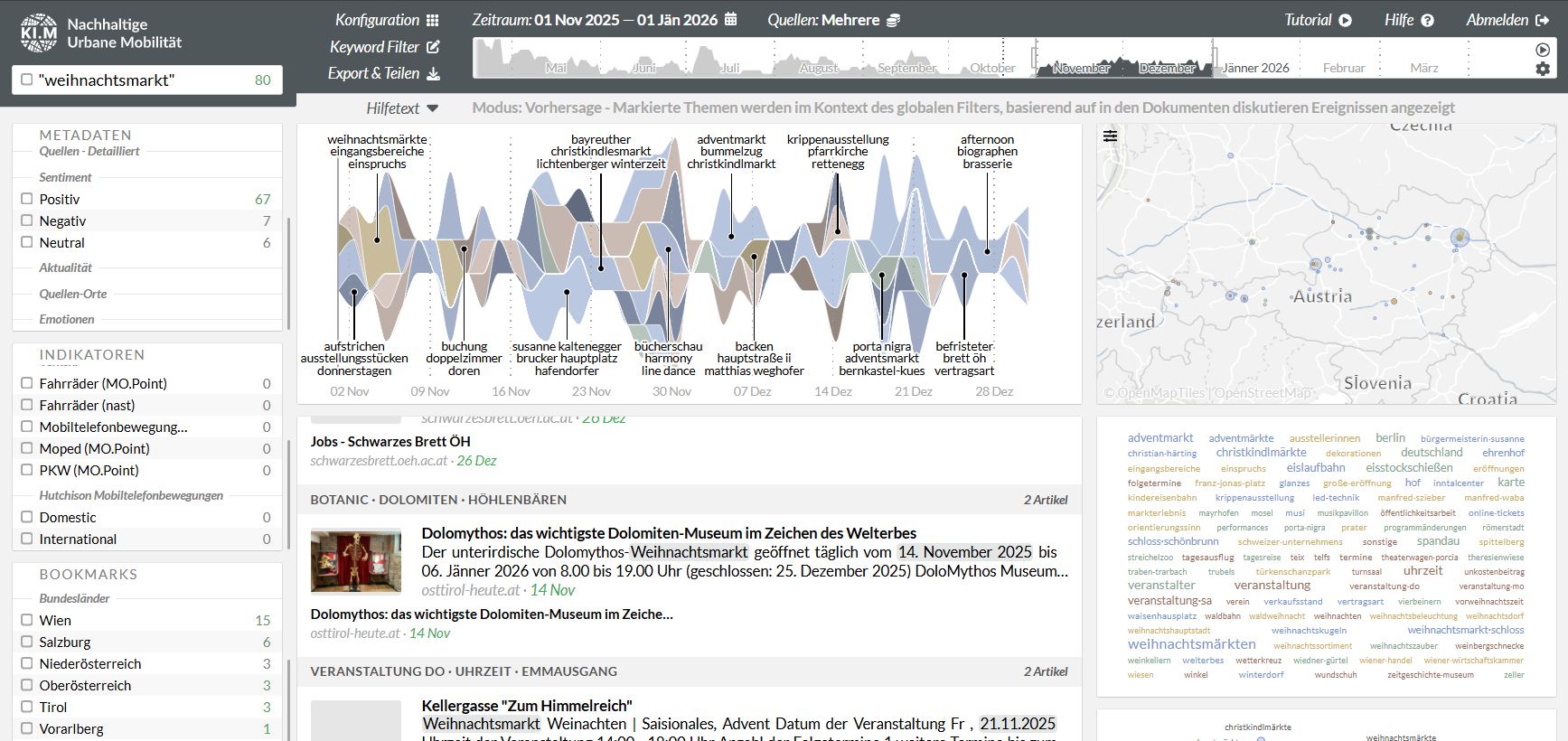Click the November range on the timeline

pyautogui.click(x=1081, y=68)
